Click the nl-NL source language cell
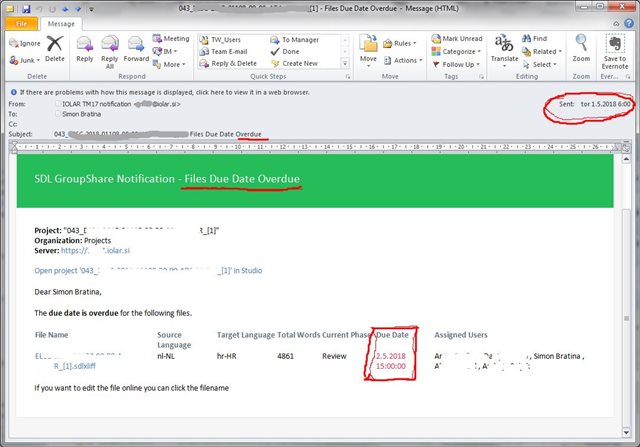This screenshot has height=447, width=640. (x=166, y=356)
